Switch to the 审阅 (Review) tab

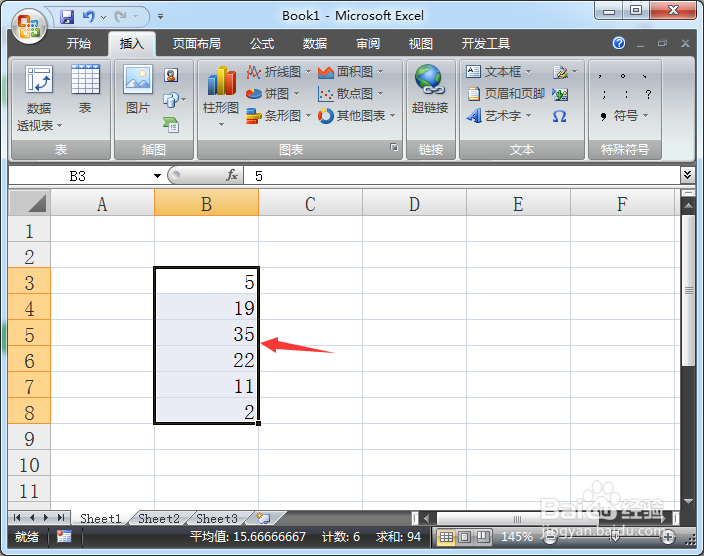[x=368, y=44]
